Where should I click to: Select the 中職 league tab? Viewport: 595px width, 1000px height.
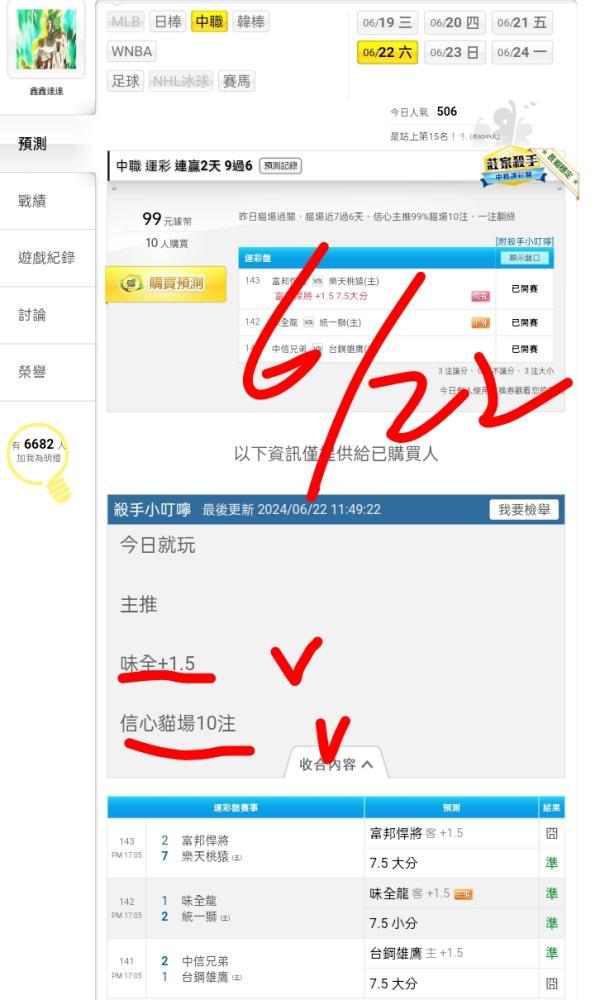[209, 22]
